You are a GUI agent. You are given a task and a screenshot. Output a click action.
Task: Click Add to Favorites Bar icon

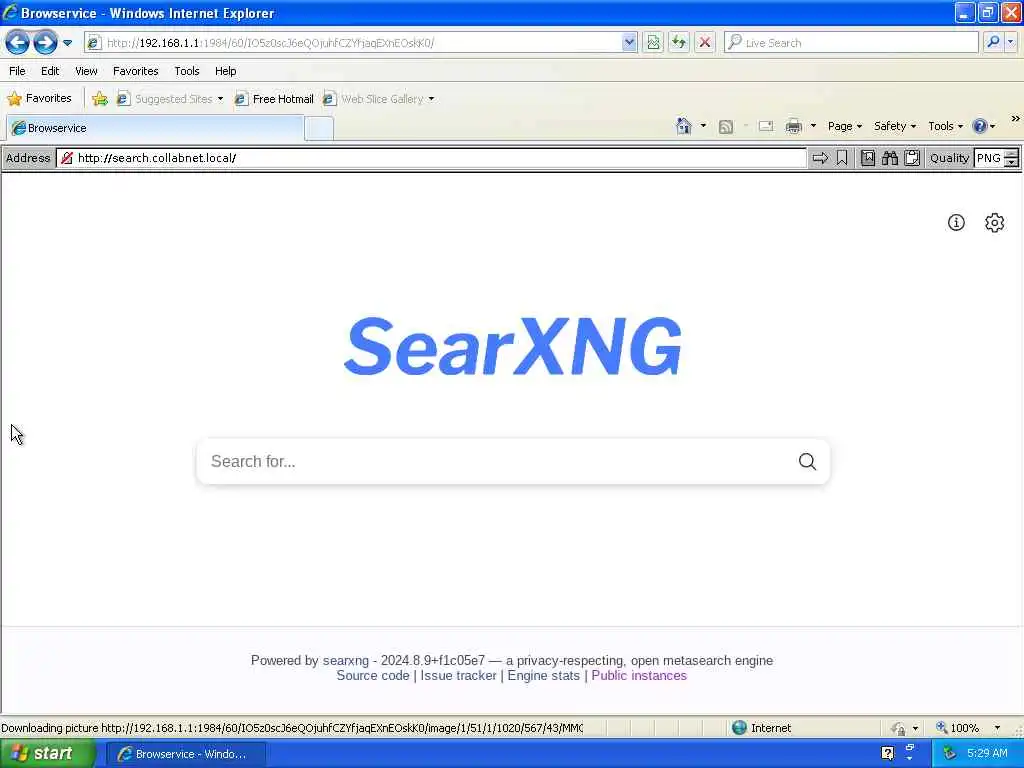[x=100, y=99]
